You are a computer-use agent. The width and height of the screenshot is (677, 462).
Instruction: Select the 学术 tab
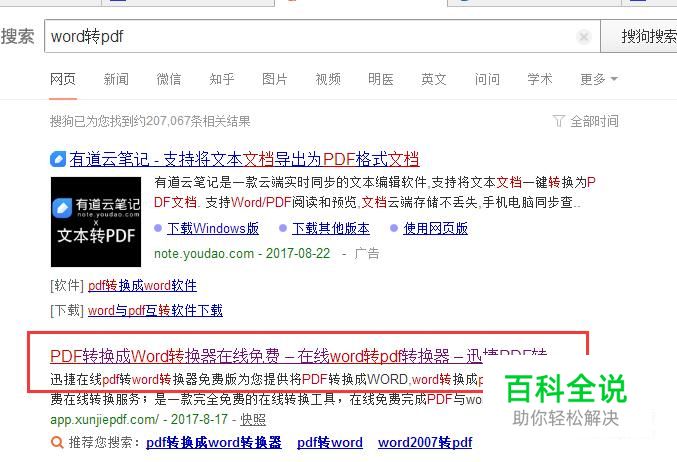(x=540, y=79)
